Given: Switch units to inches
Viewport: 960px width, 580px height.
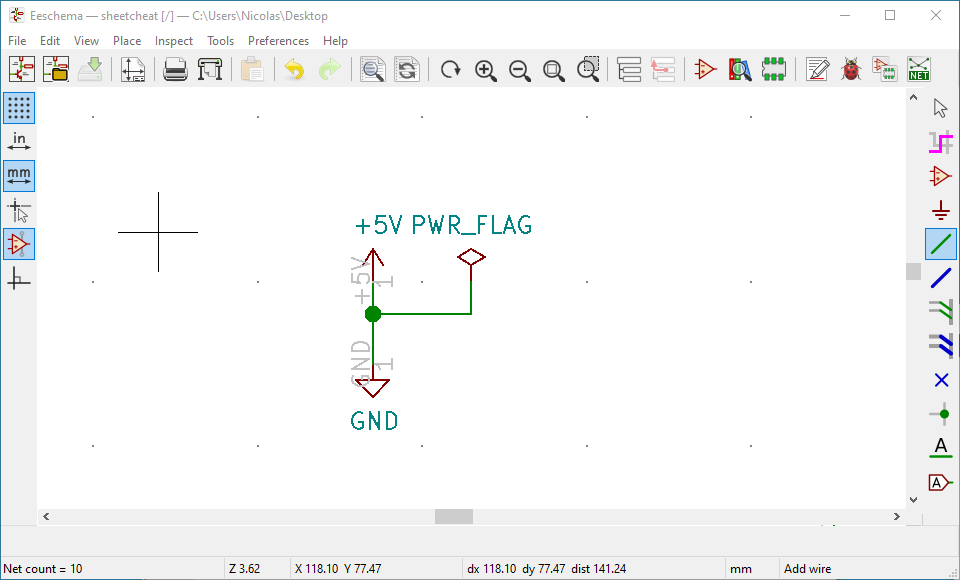Looking at the screenshot, I should coord(19,142).
